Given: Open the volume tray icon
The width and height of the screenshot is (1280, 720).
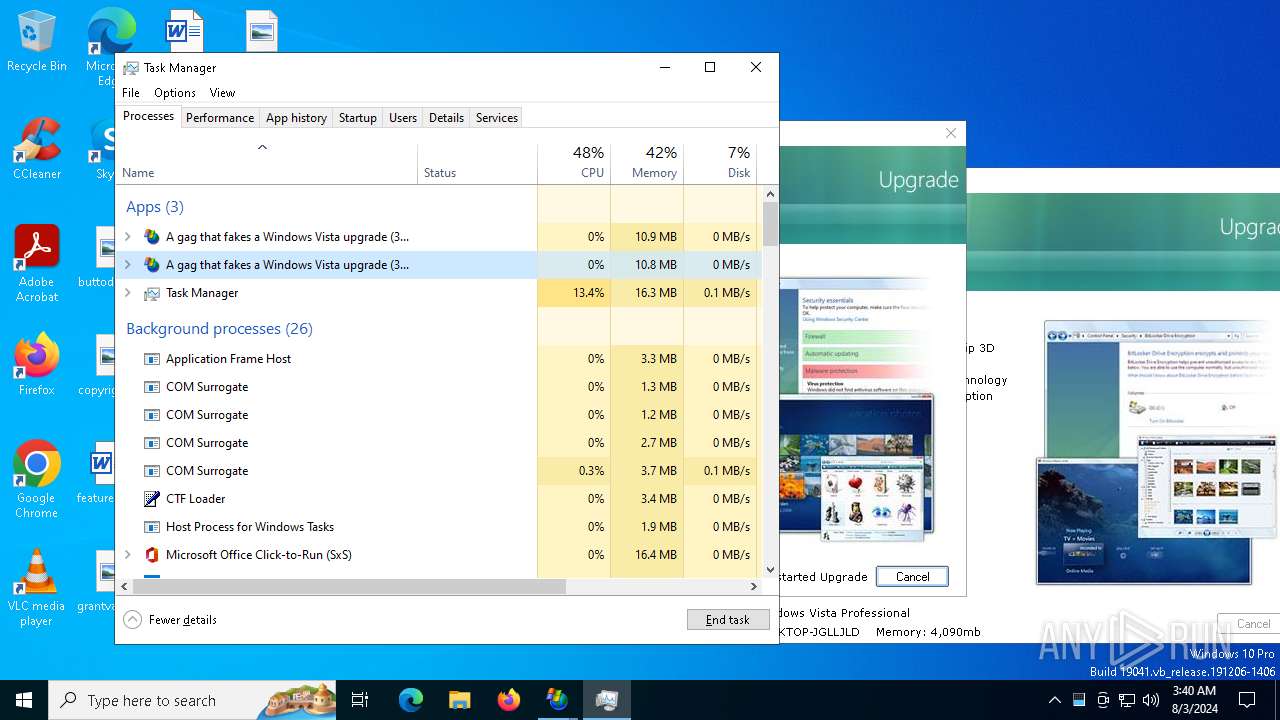Looking at the screenshot, I should click(x=1151, y=700).
